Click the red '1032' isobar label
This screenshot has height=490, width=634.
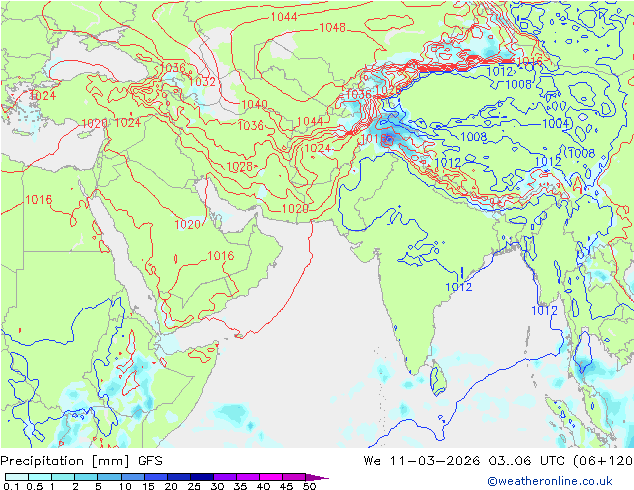click(202, 82)
